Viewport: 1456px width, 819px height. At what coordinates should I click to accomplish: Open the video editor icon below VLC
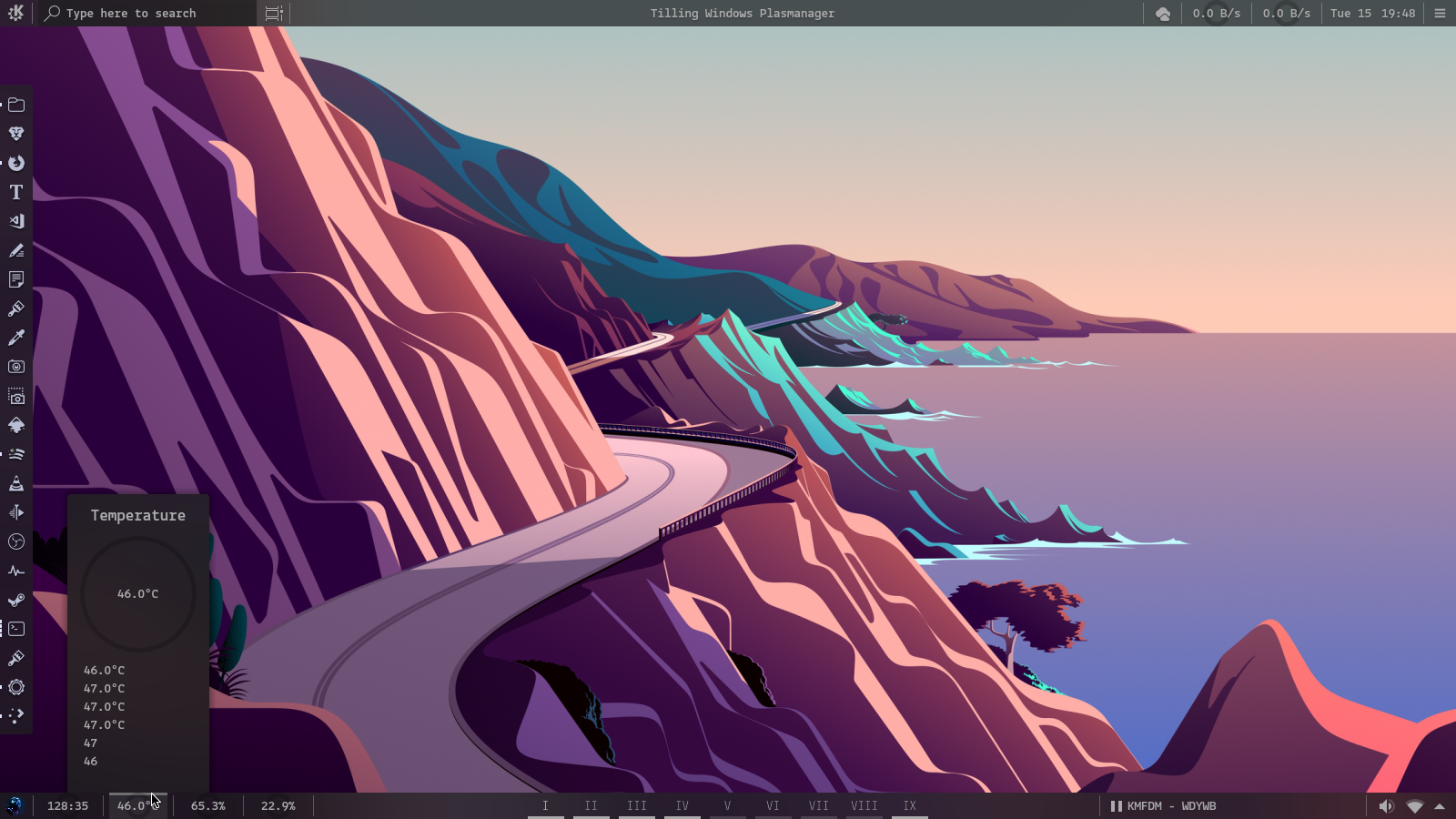16,512
